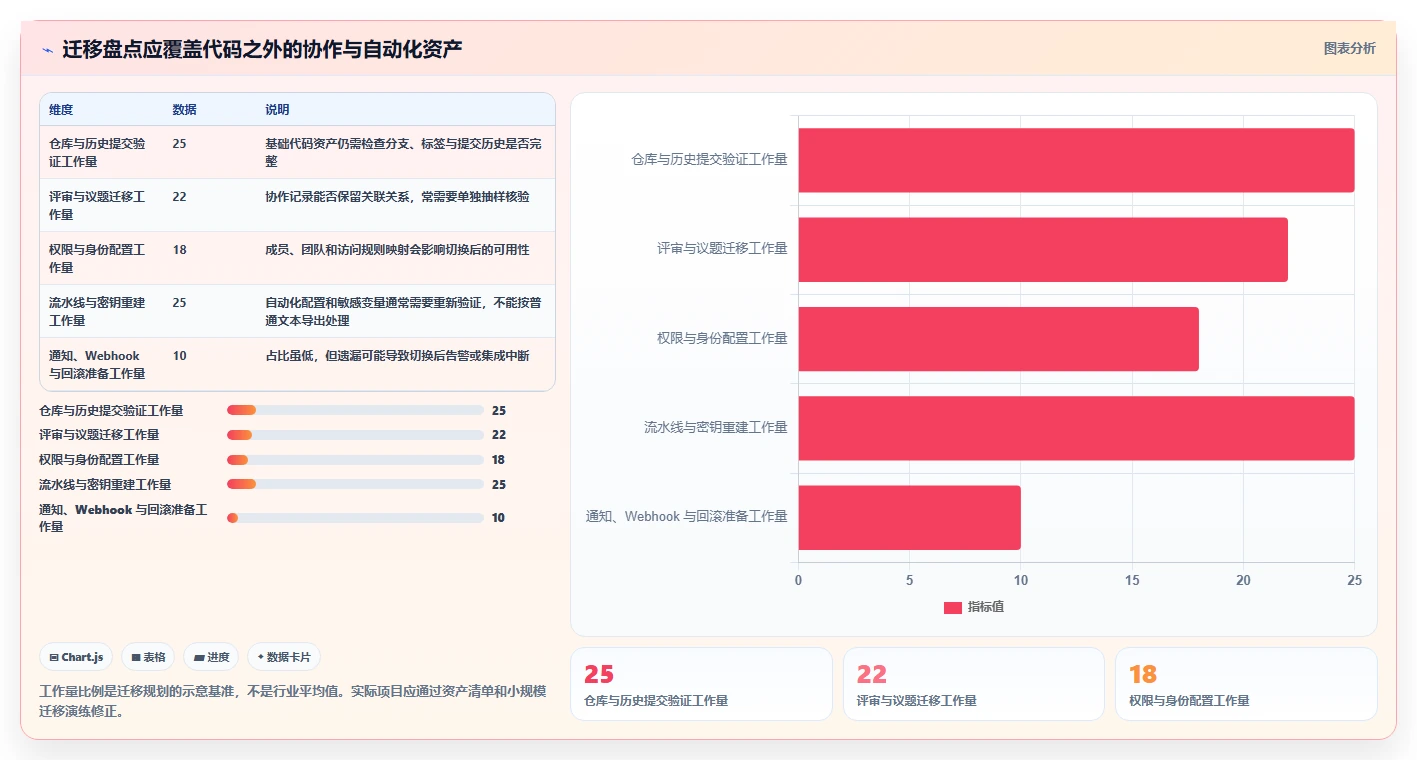
Task: Click the 通知、Webhook 与回滚准备工作量 progress bar
Action: (355, 518)
